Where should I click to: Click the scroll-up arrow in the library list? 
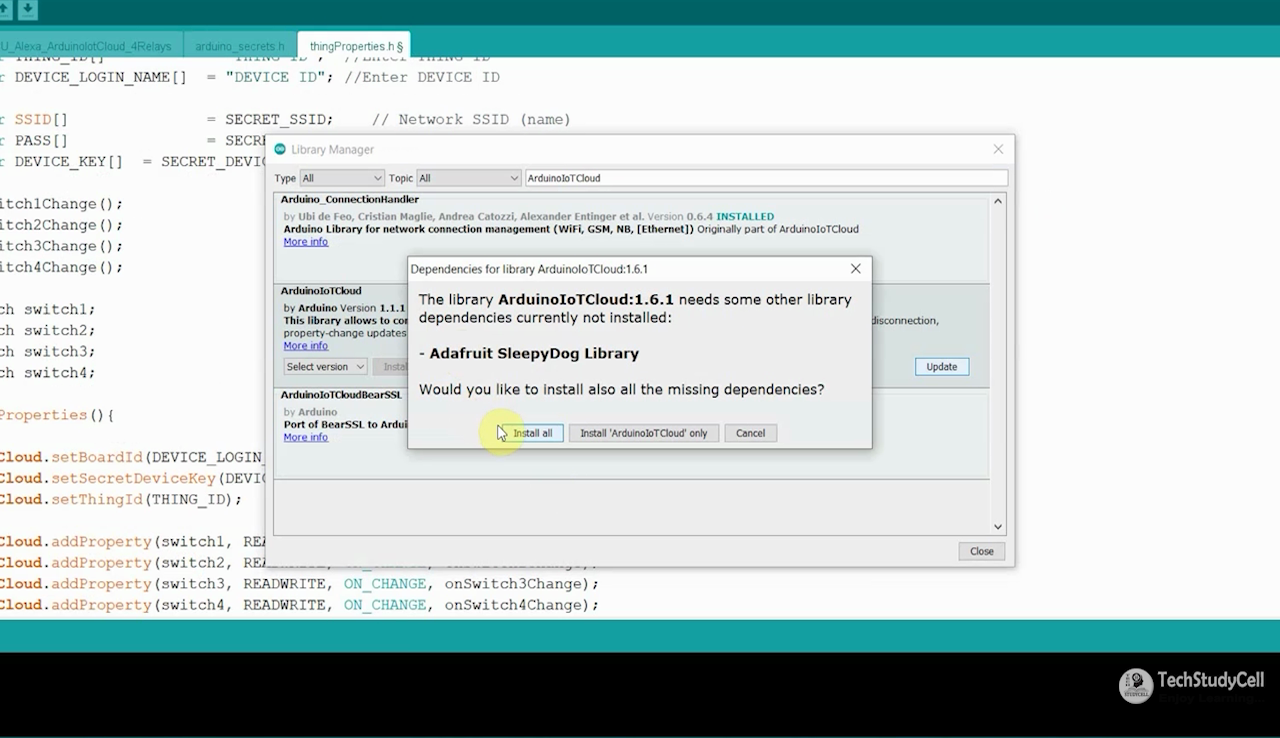coord(997,199)
